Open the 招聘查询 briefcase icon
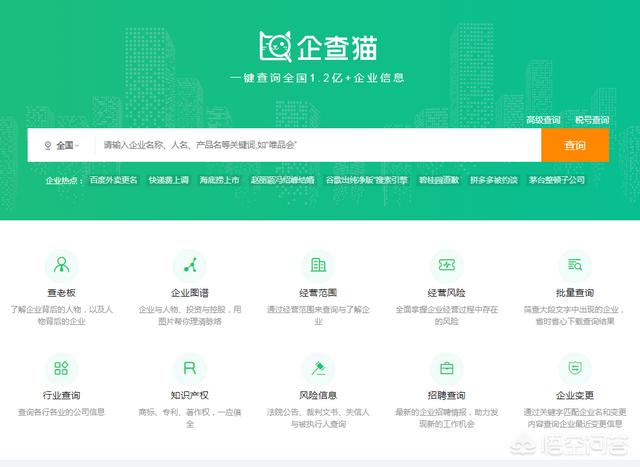The width and height of the screenshot is (640, 467). pos(447,368)
